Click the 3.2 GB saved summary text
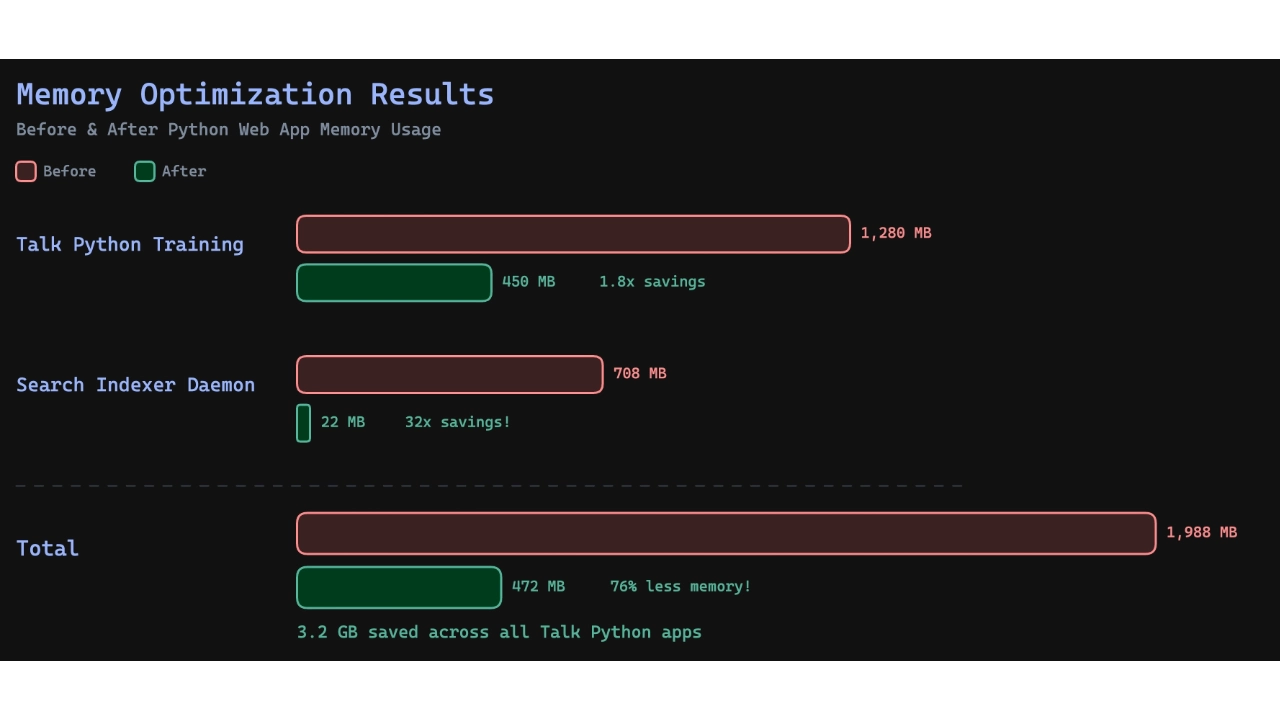Viewport: 1280px width, 720px height. pyautogui.click(x=499, y=632)
